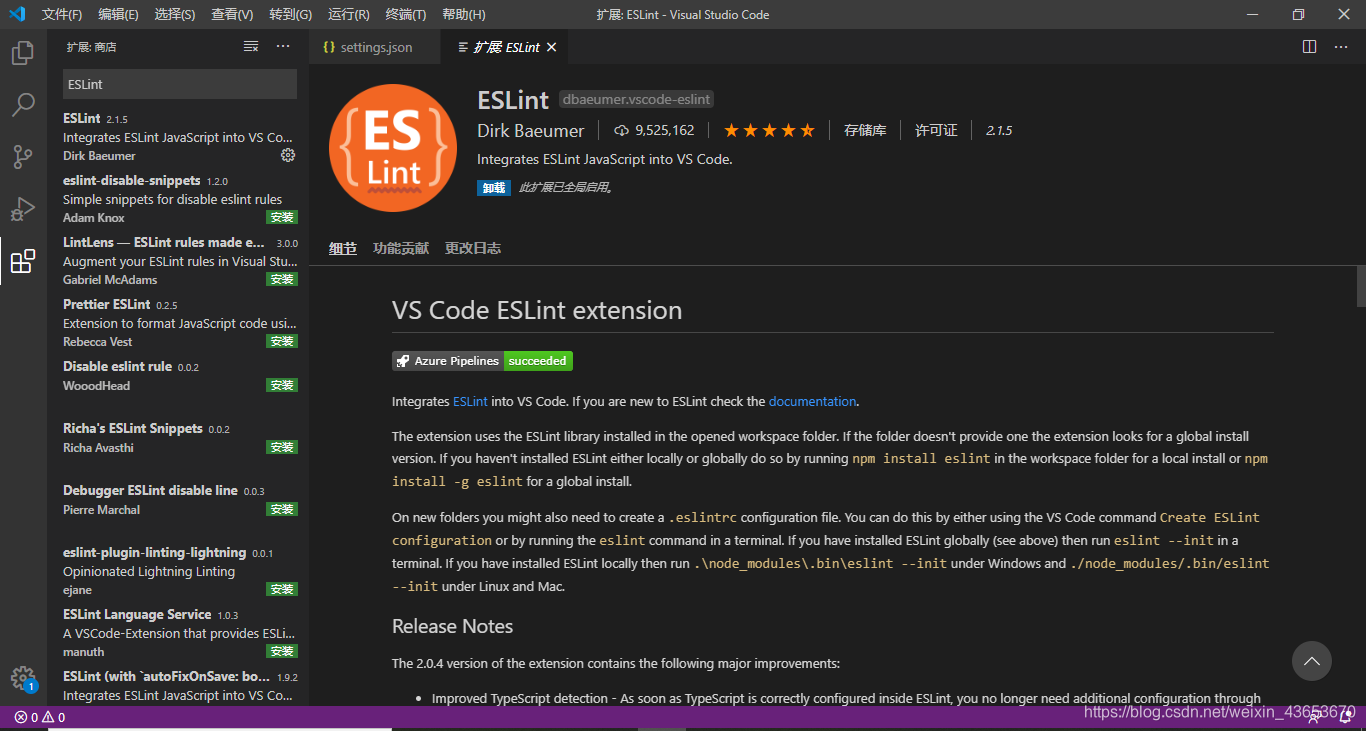Install the LintLens extension
Screen dimensions: 1366x731
pos(282,279)
